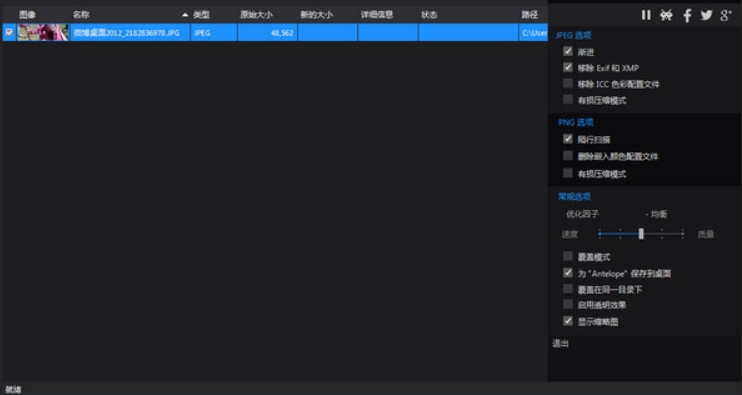Screen dimensions: 742x395
Task: Click the 状态 column header
Action: (x=429, y=15)
